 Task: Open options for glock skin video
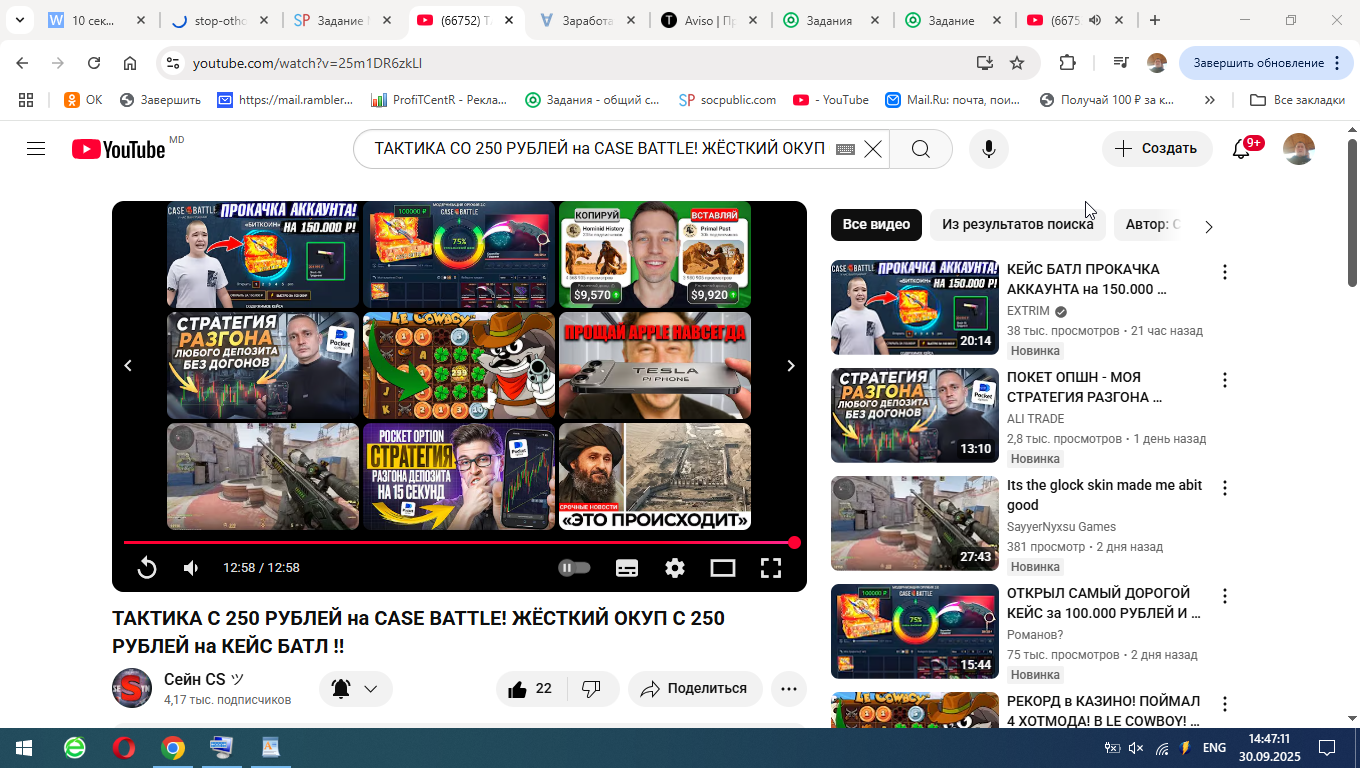pos(1224,488)
